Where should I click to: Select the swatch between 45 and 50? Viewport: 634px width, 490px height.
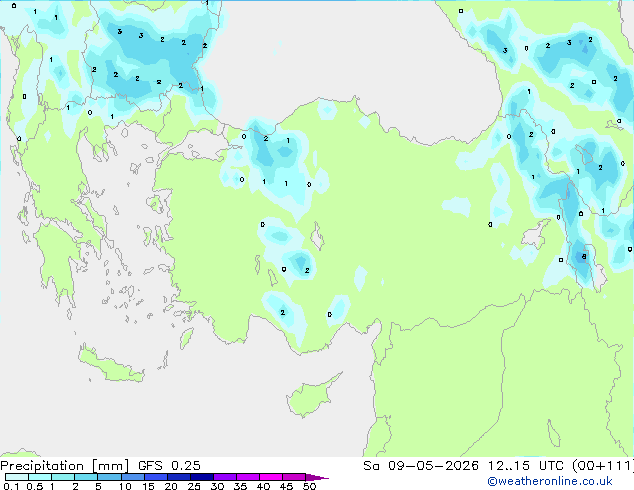pyautogui.click(x=294, y=477)
